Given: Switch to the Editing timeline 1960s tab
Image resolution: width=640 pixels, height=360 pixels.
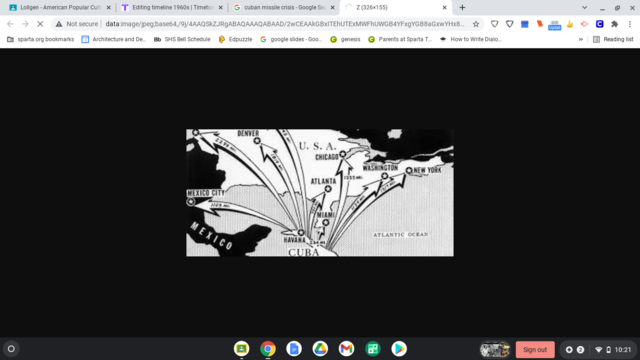Looking at the screenshot, I should [172, 7].
